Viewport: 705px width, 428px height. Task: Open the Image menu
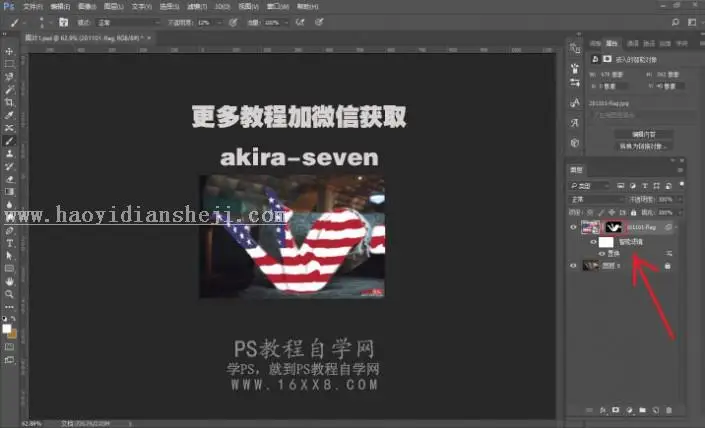coord(87,6)
